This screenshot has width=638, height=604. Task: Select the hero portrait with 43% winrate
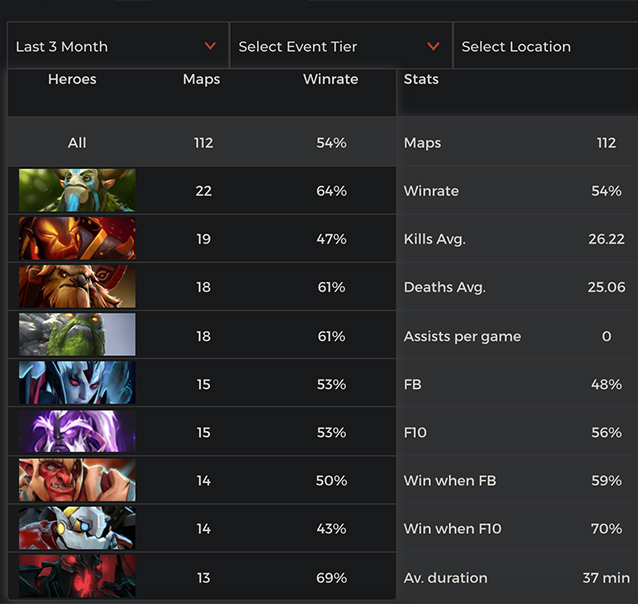(x=77, y=529)
